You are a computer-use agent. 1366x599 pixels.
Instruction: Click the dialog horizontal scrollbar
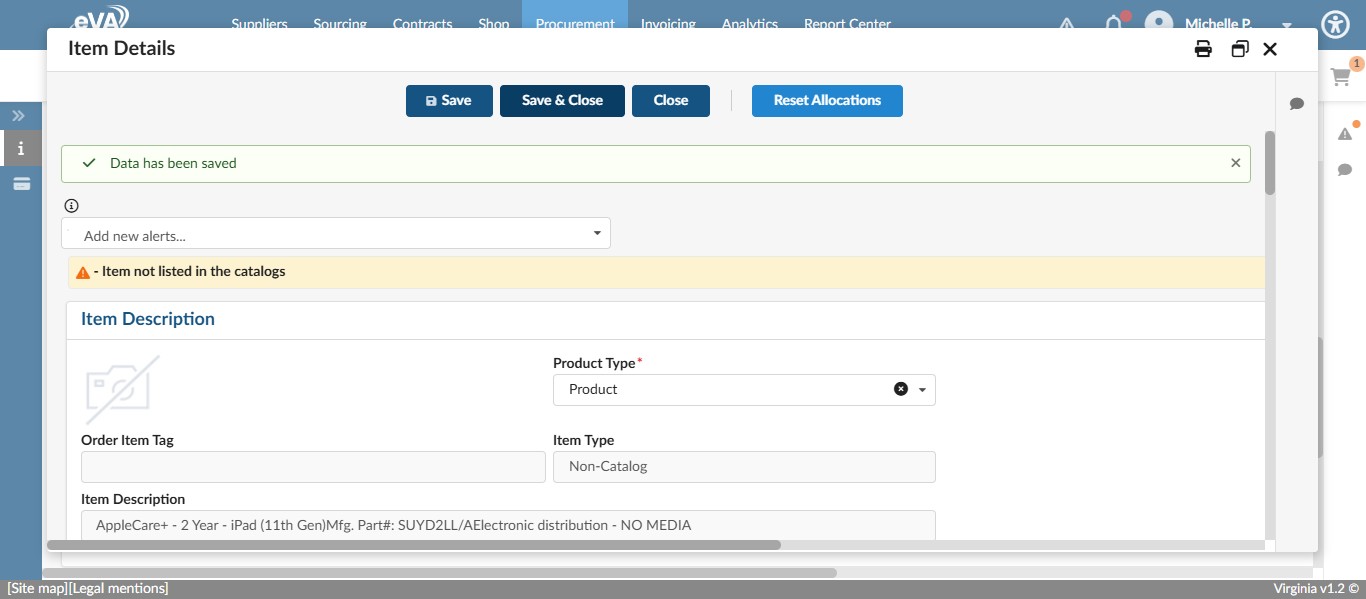point(415,545)
